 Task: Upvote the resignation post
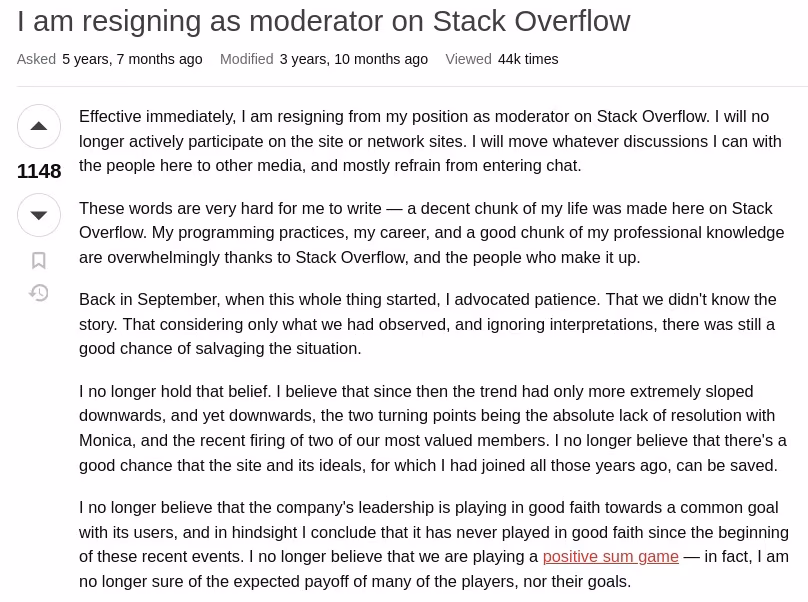click(39, 126)
